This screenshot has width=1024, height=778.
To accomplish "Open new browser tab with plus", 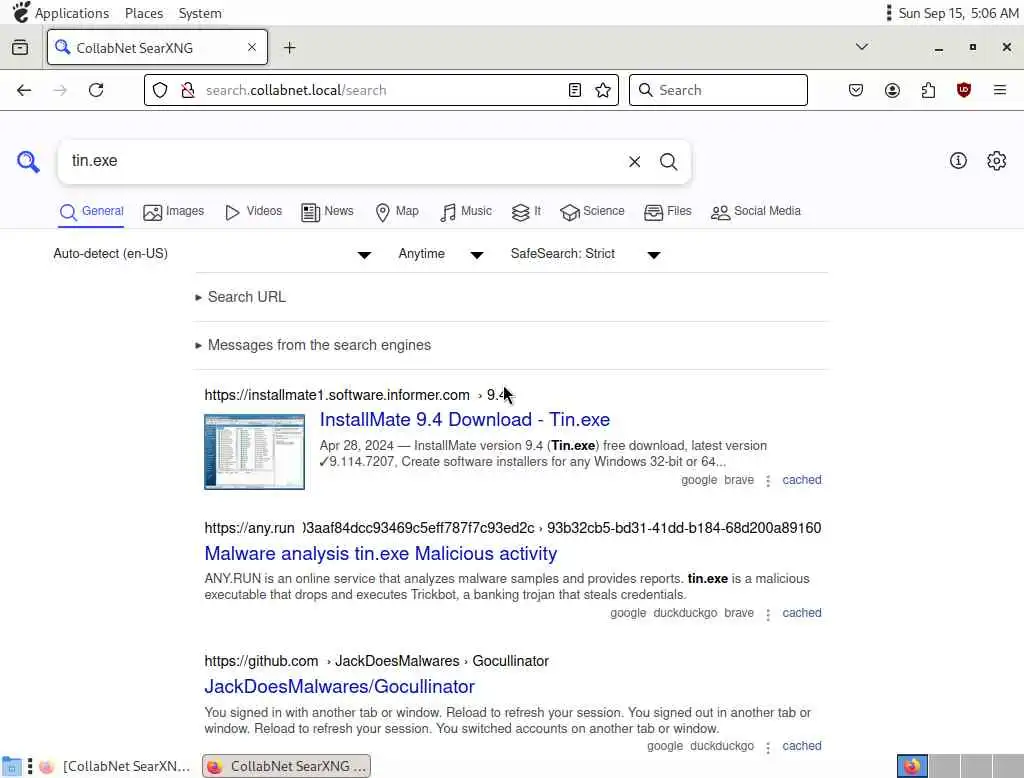I will [289, 48].
